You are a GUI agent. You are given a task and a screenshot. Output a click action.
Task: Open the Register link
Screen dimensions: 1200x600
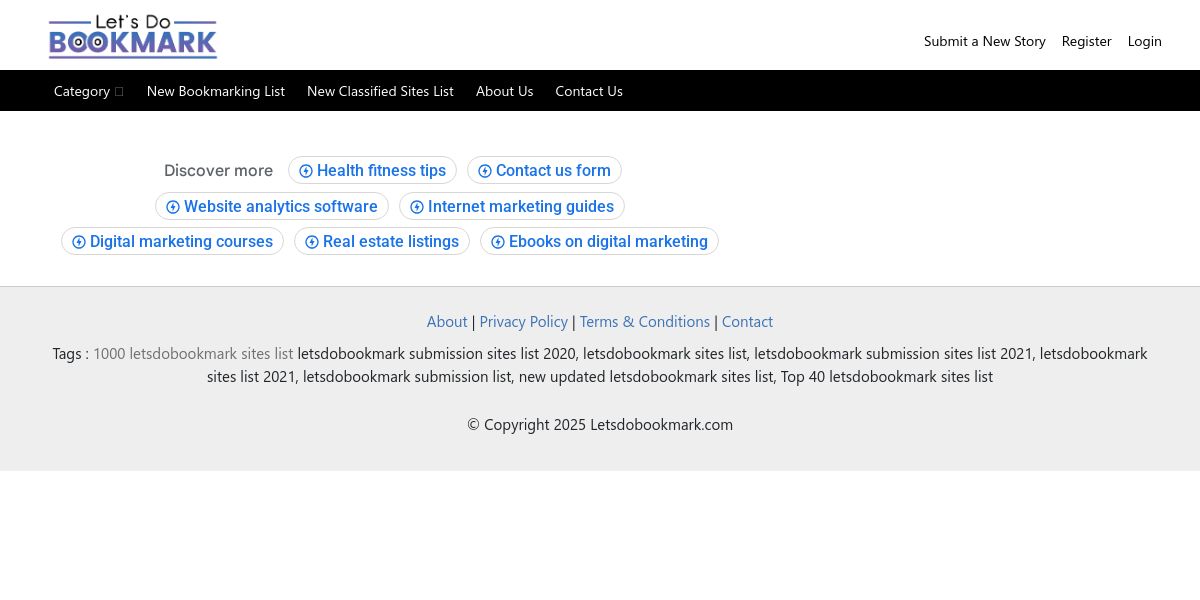1087,41
